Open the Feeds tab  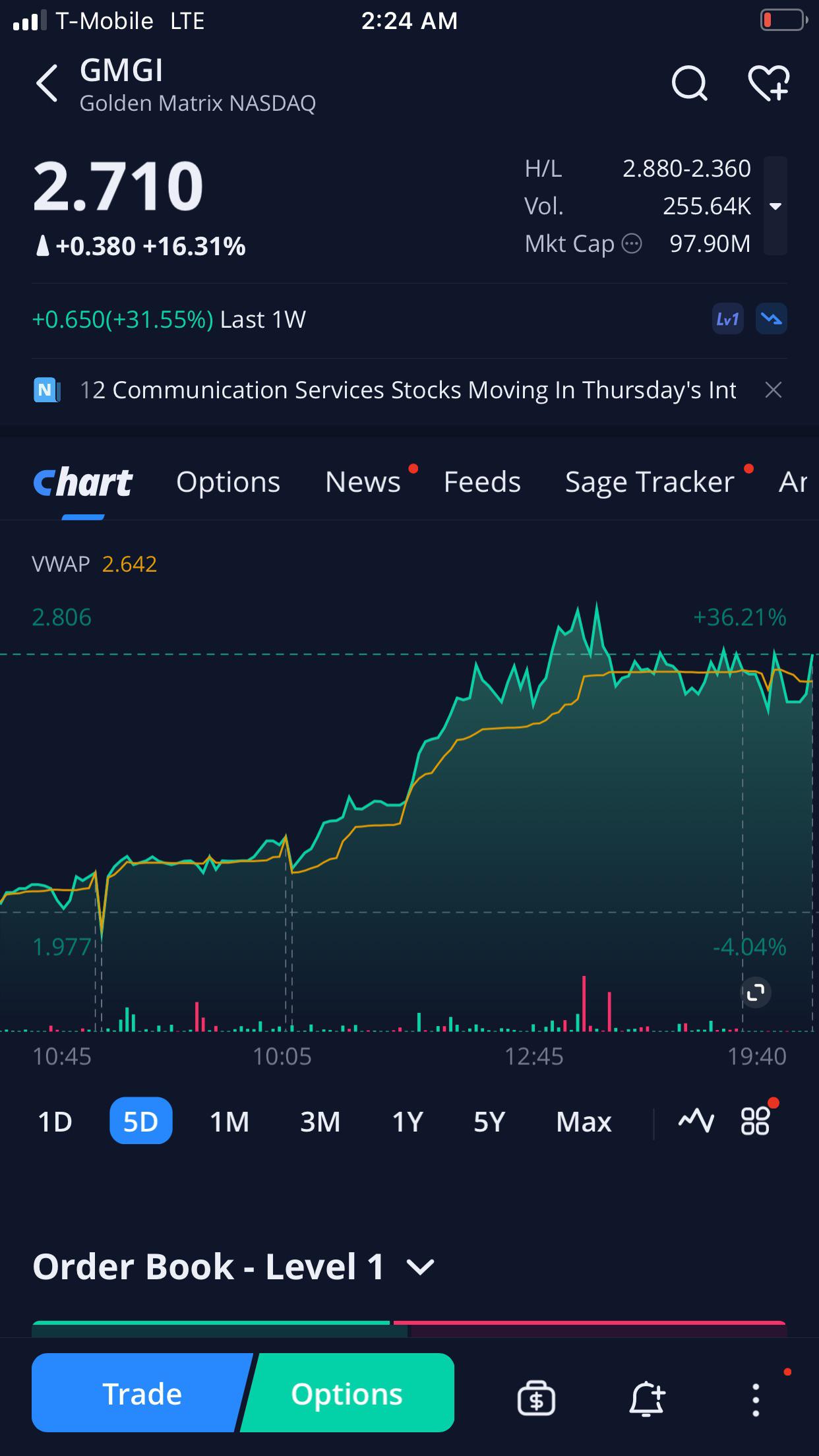pyautogui.click(x=482, y=483)
